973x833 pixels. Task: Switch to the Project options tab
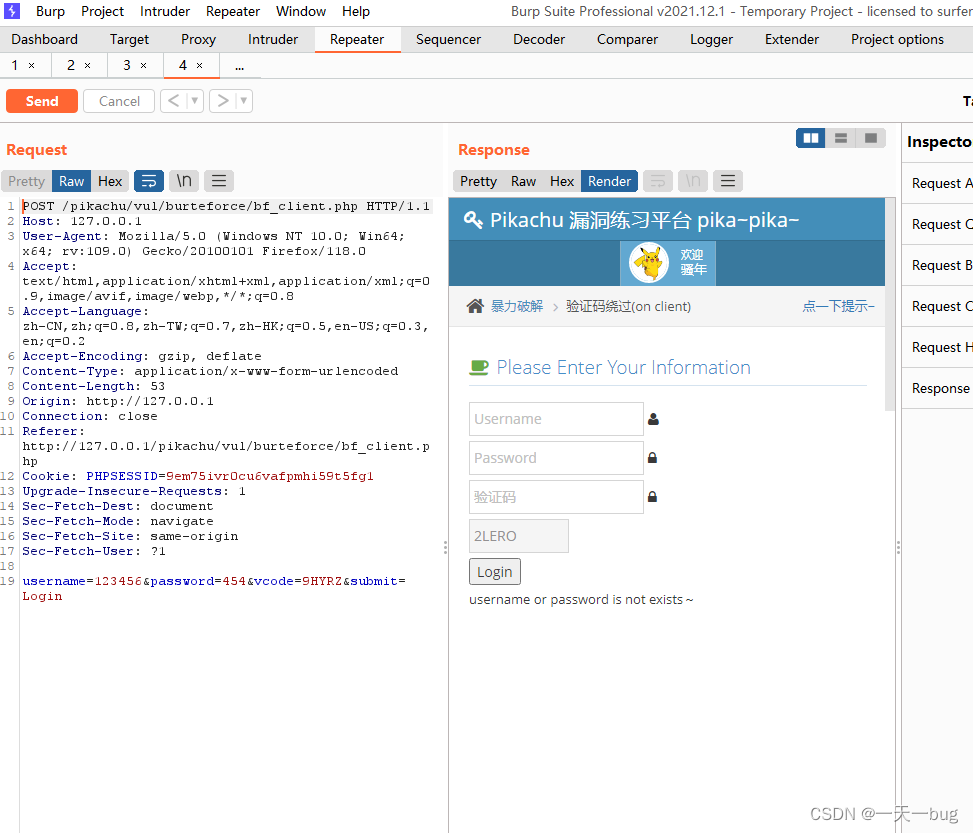click(x=897, y=40)
